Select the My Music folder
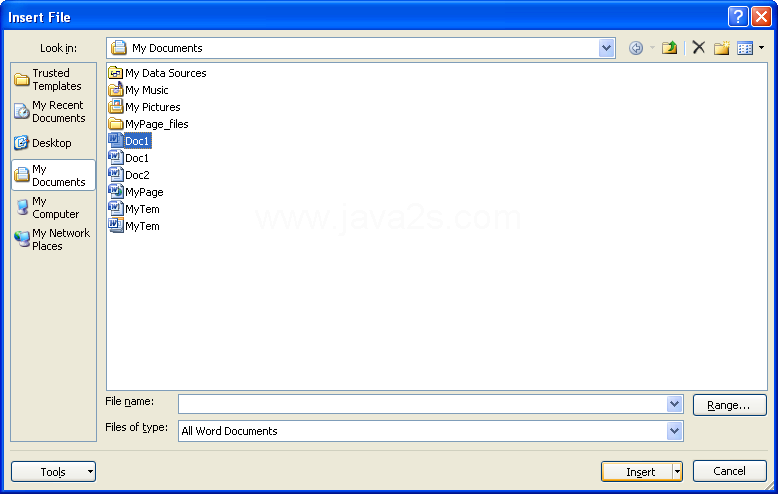 (x=138, y=90)
